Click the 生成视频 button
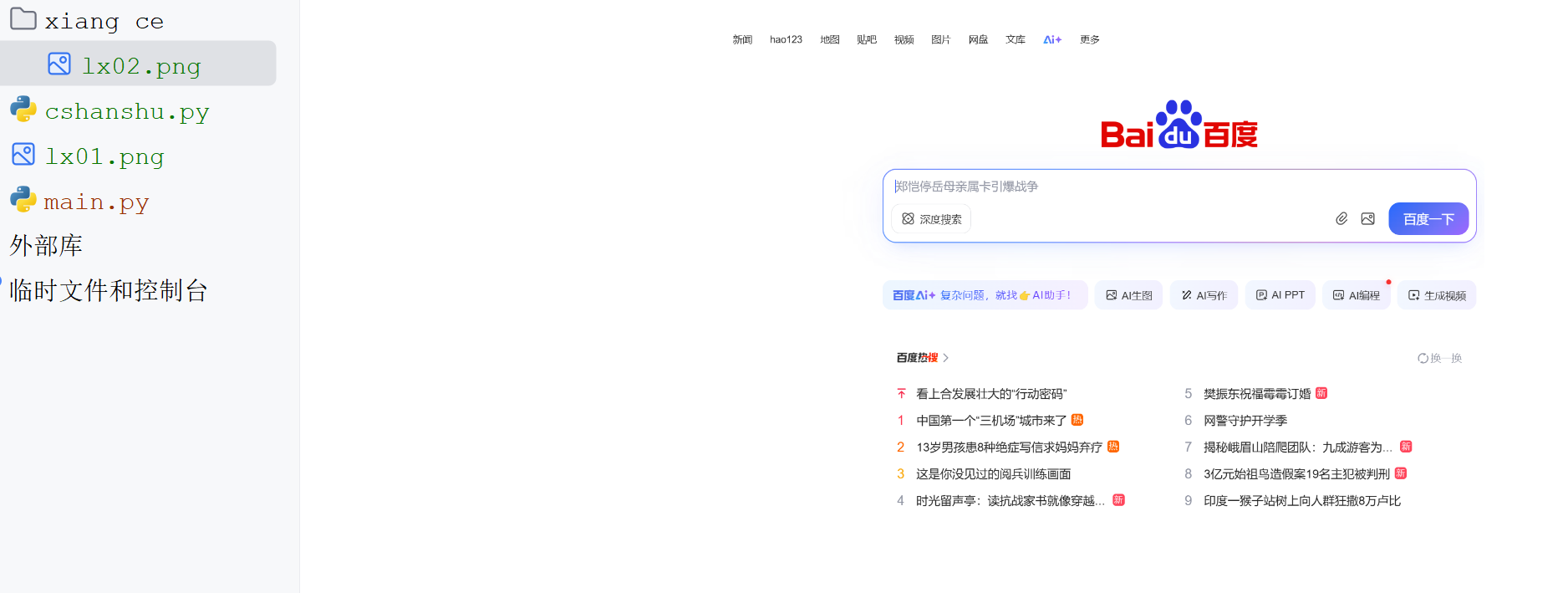 [1437, 295]
